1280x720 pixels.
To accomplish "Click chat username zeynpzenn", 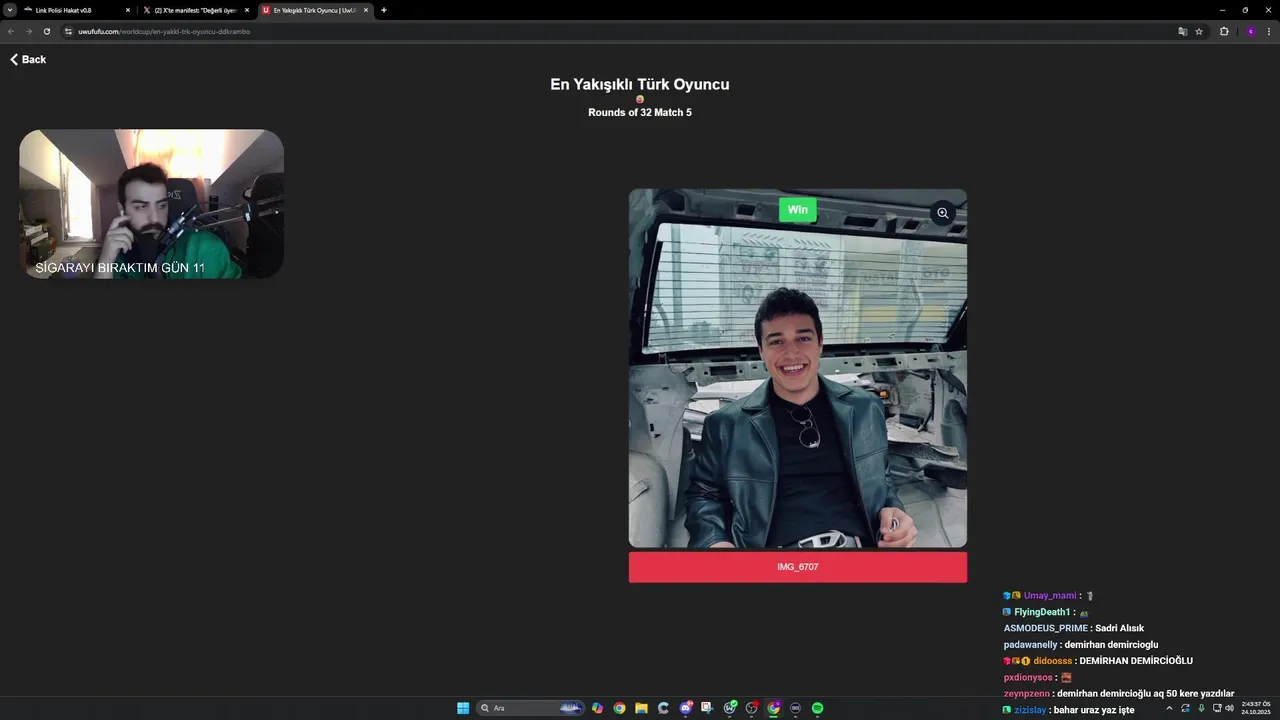I will click(x=1027, y=694).
